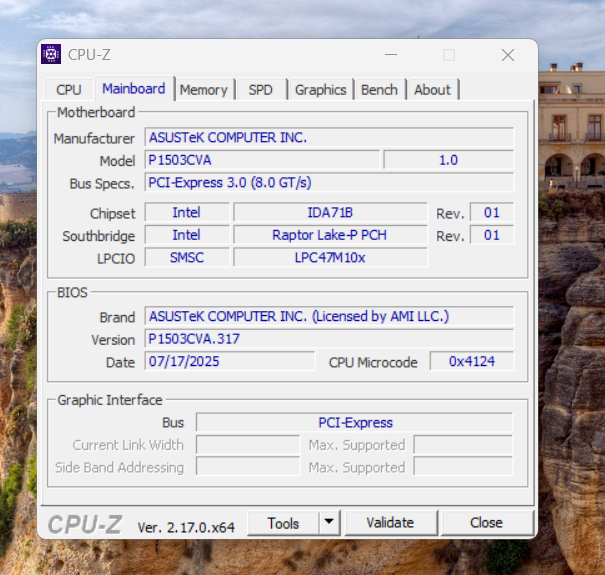Viewport: 605px width, 575px height.
Task: Minimize the CPU-Z window
Action: pos(391,55)
